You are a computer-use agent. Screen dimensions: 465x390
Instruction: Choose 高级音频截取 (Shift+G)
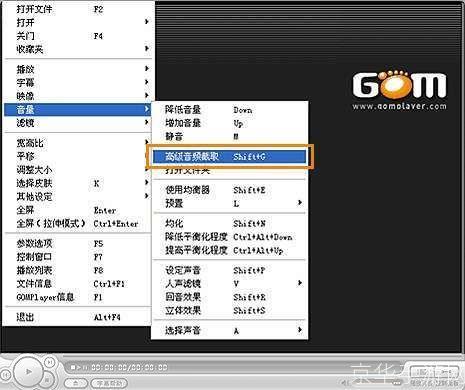[230, 156]
